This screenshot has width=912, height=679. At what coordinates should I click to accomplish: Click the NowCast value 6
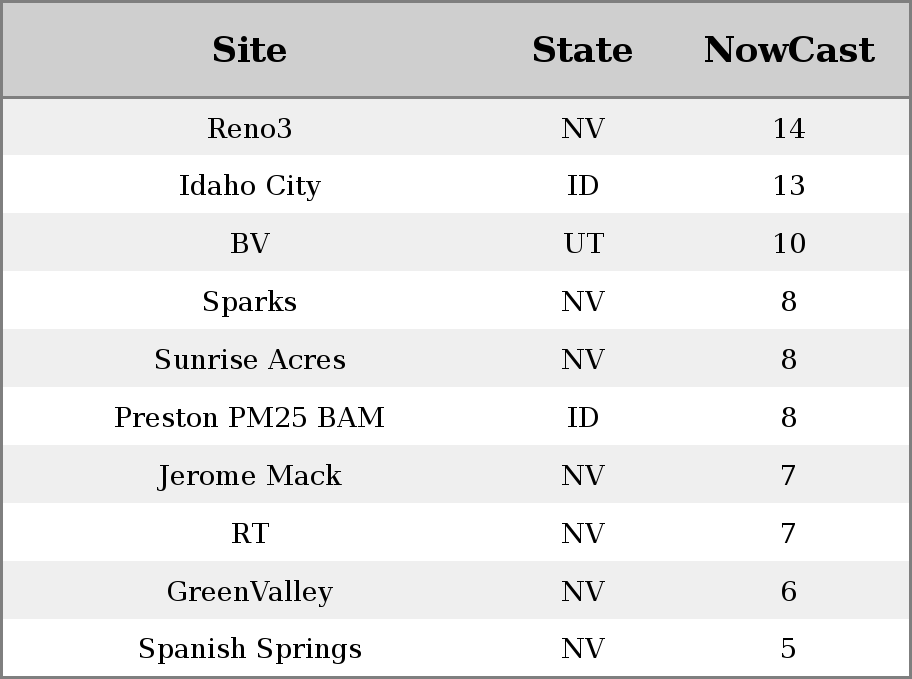[788, 591]
